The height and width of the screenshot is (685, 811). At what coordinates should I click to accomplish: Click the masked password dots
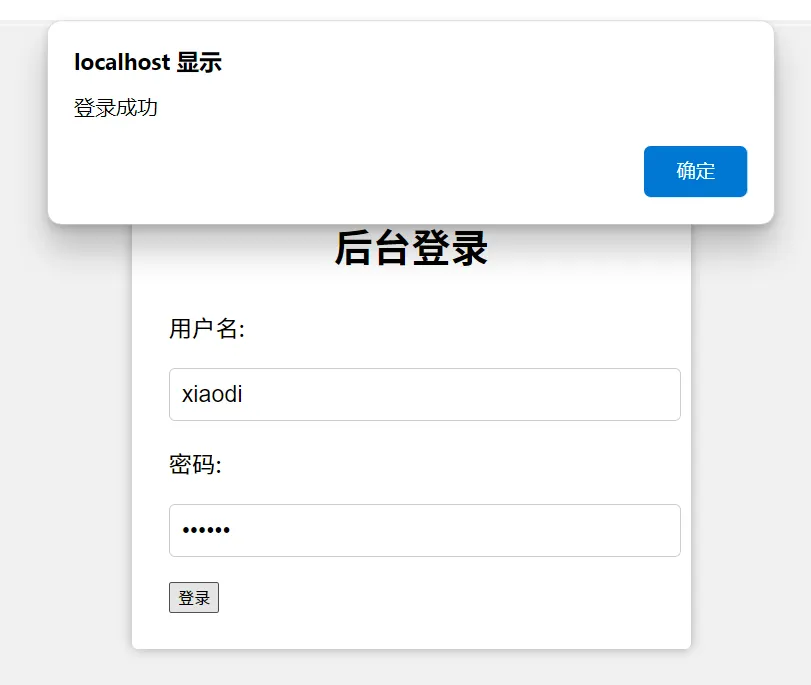[206, 530]
